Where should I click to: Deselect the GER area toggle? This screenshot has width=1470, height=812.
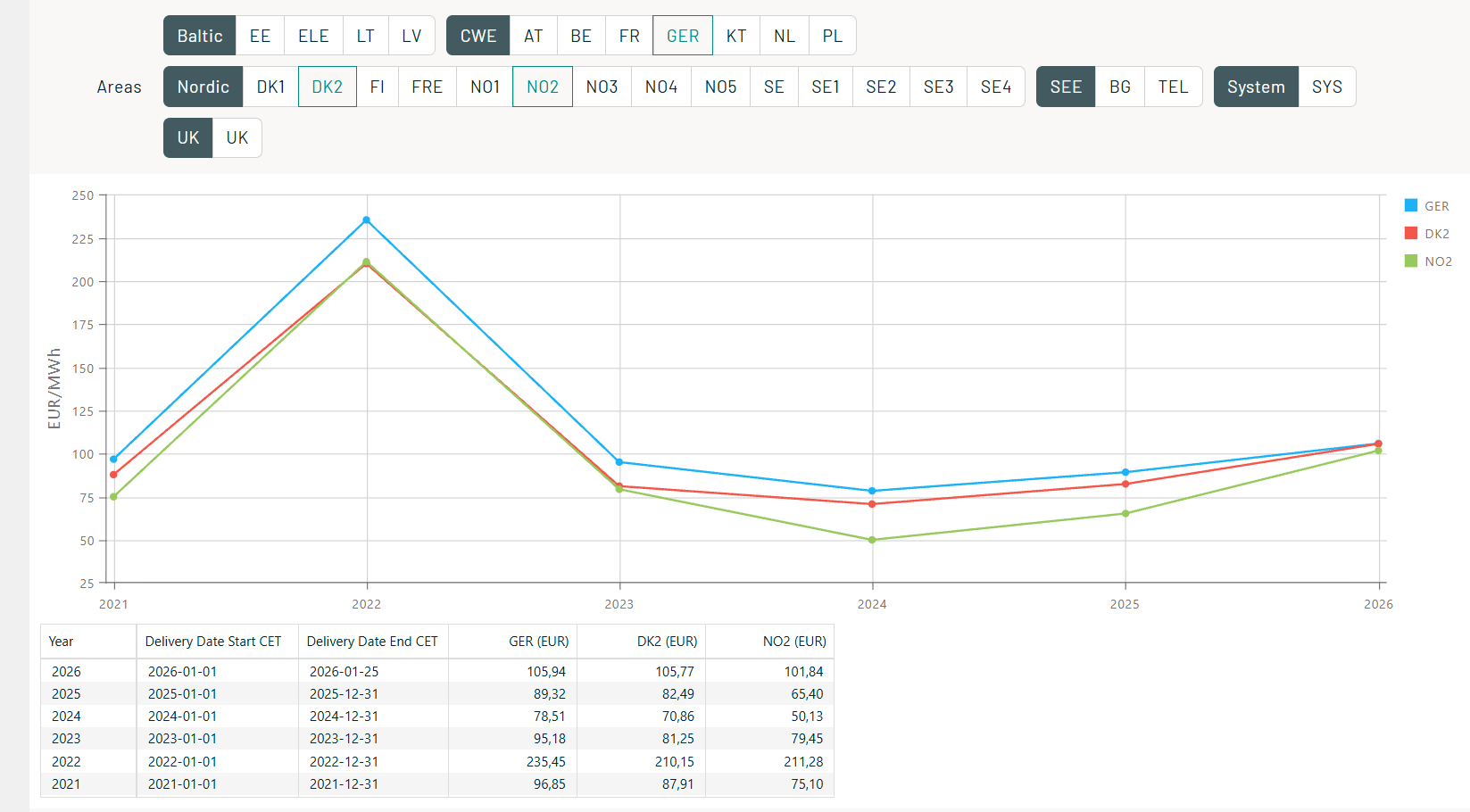(x=683, y=36)
